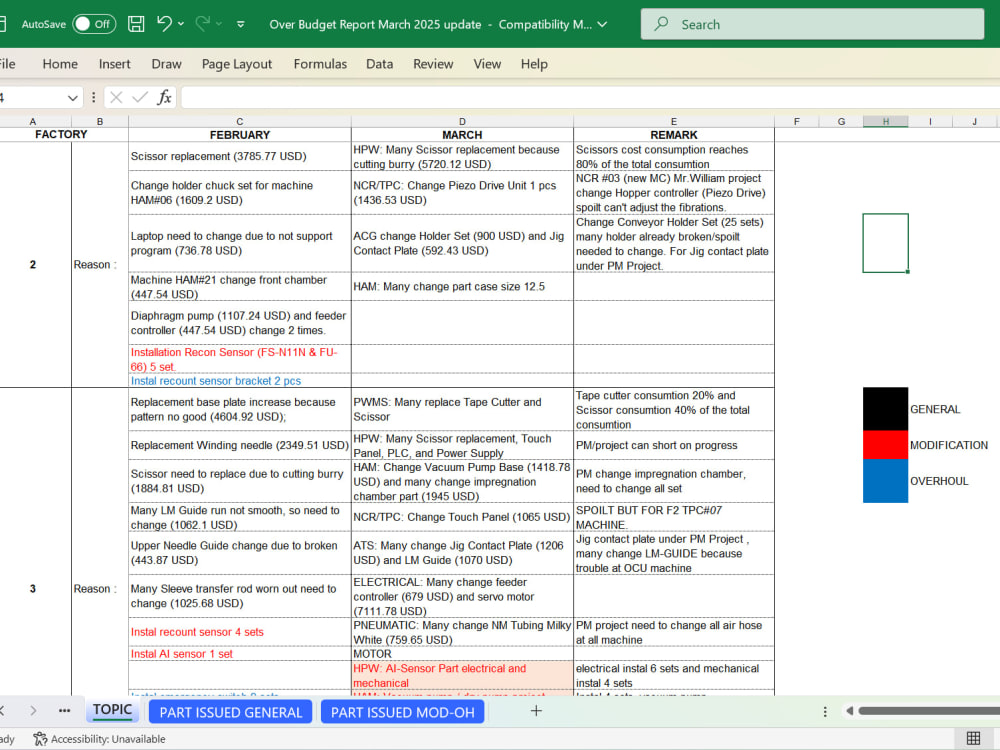Click the sheet tab bar options dots

825,711
